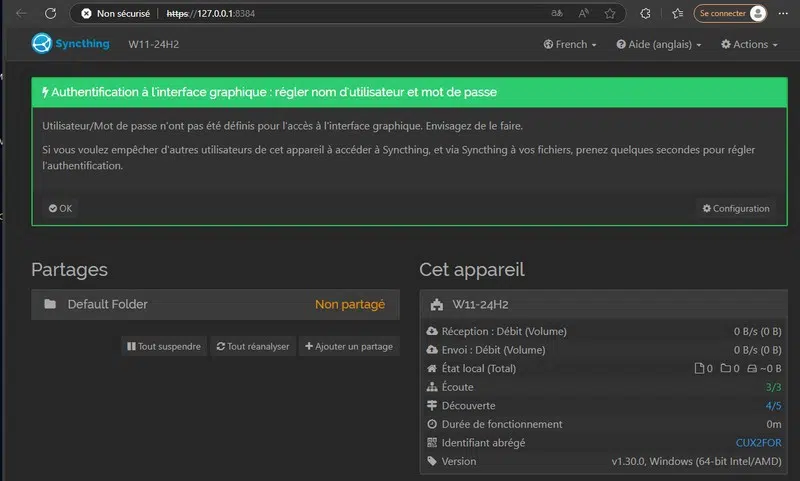Click the file count icon in État local
The image size is (800, 481).
click(699, 368)
